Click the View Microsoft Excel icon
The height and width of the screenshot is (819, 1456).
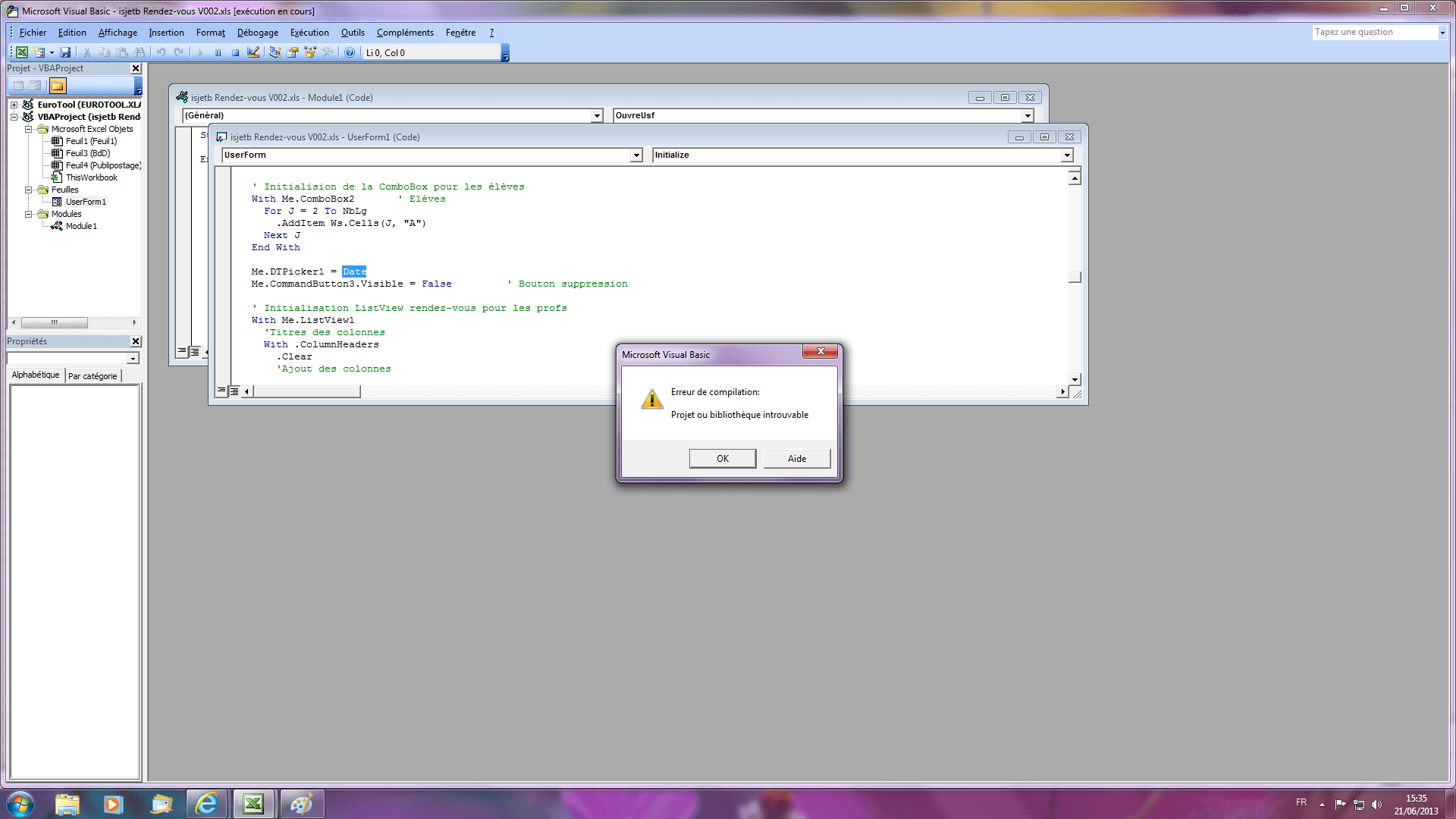coord(22,52)
